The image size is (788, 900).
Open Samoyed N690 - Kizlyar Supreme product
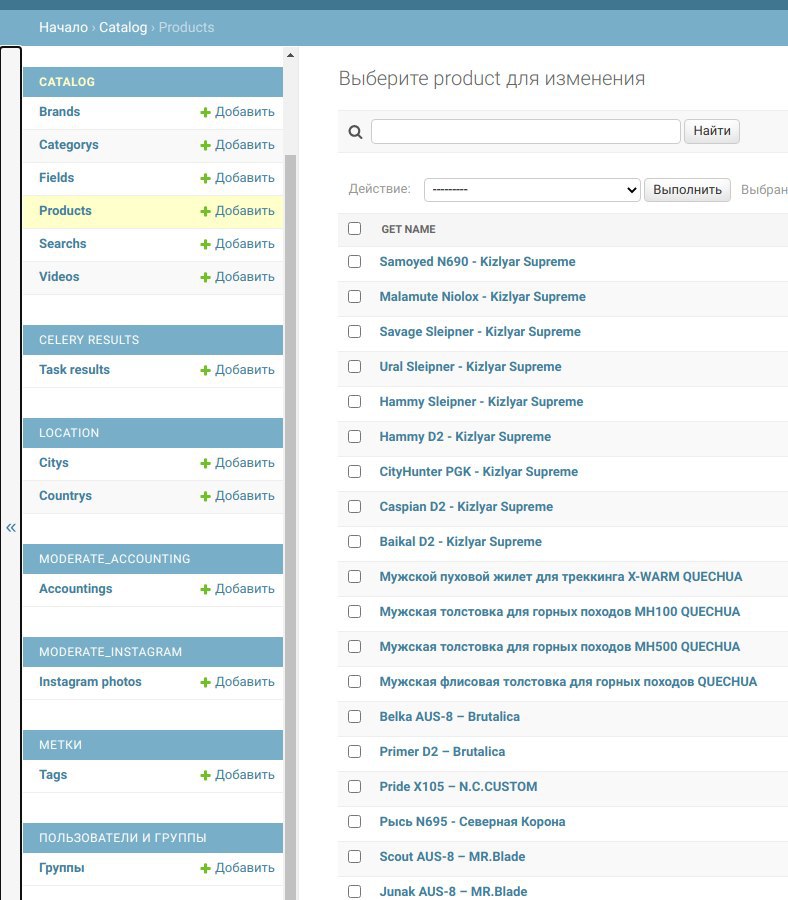[477, 262]
